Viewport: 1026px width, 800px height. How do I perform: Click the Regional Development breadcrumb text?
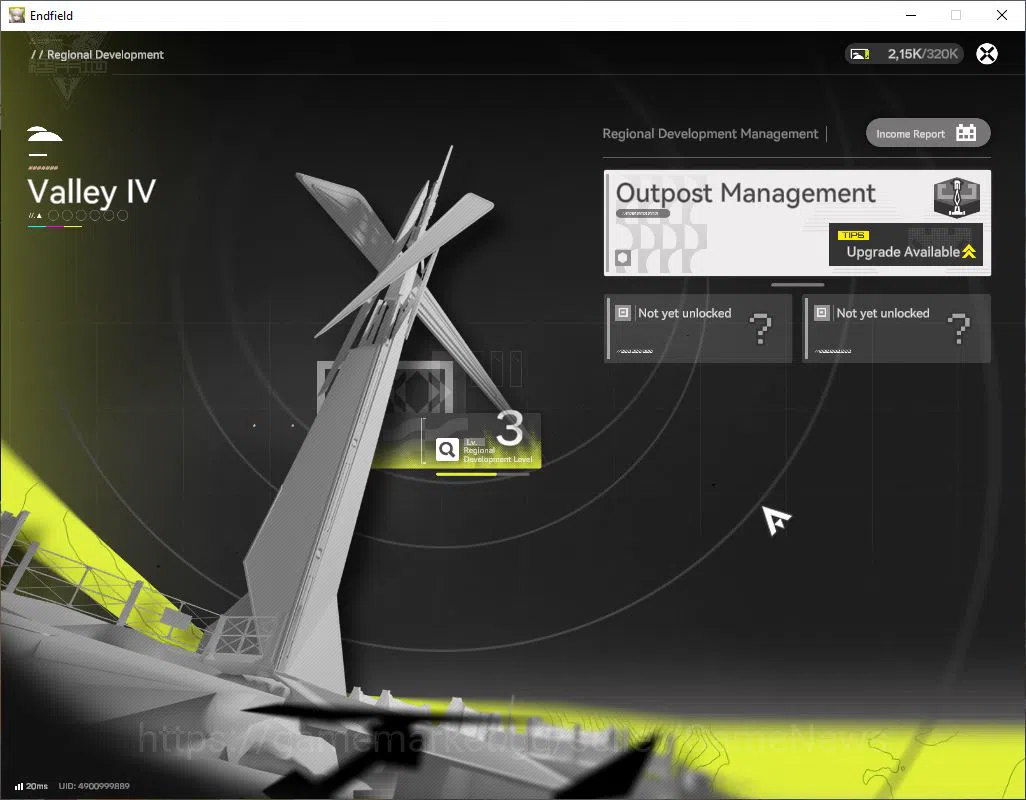(105, 55)
